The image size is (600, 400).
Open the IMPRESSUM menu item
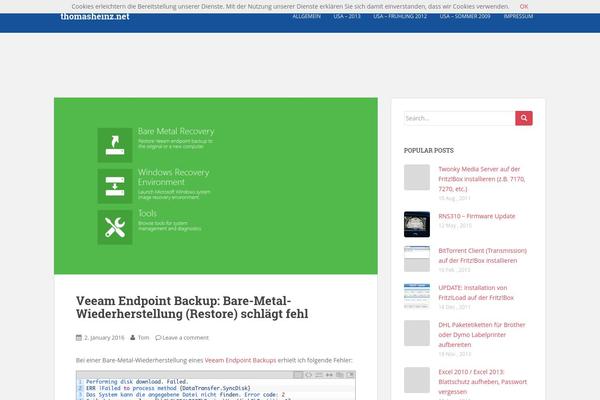tap(518, 16)
